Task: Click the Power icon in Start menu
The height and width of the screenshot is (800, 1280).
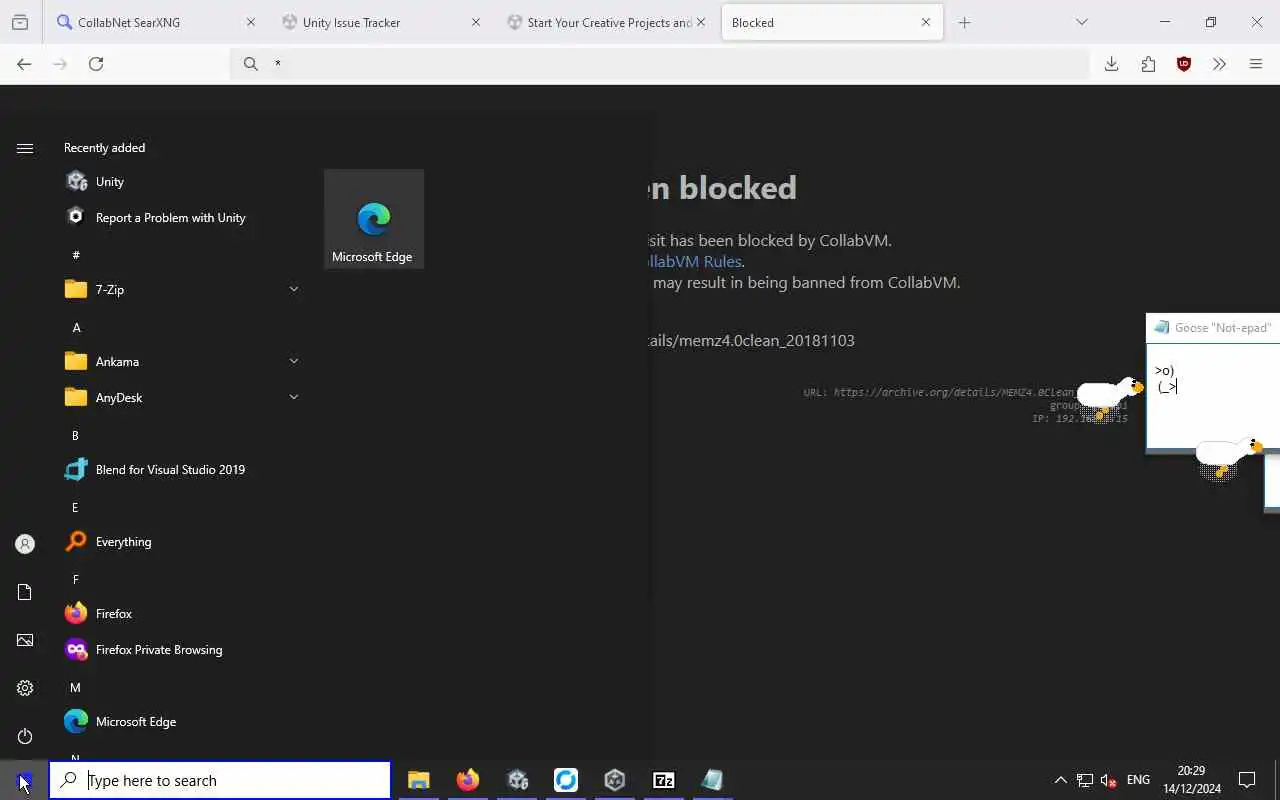Action: [25, 736]
